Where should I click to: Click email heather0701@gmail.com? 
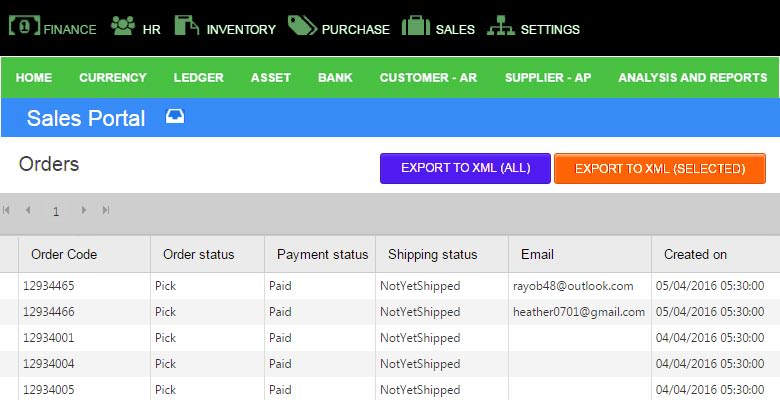pyautogui.click(x=579, y=312)
